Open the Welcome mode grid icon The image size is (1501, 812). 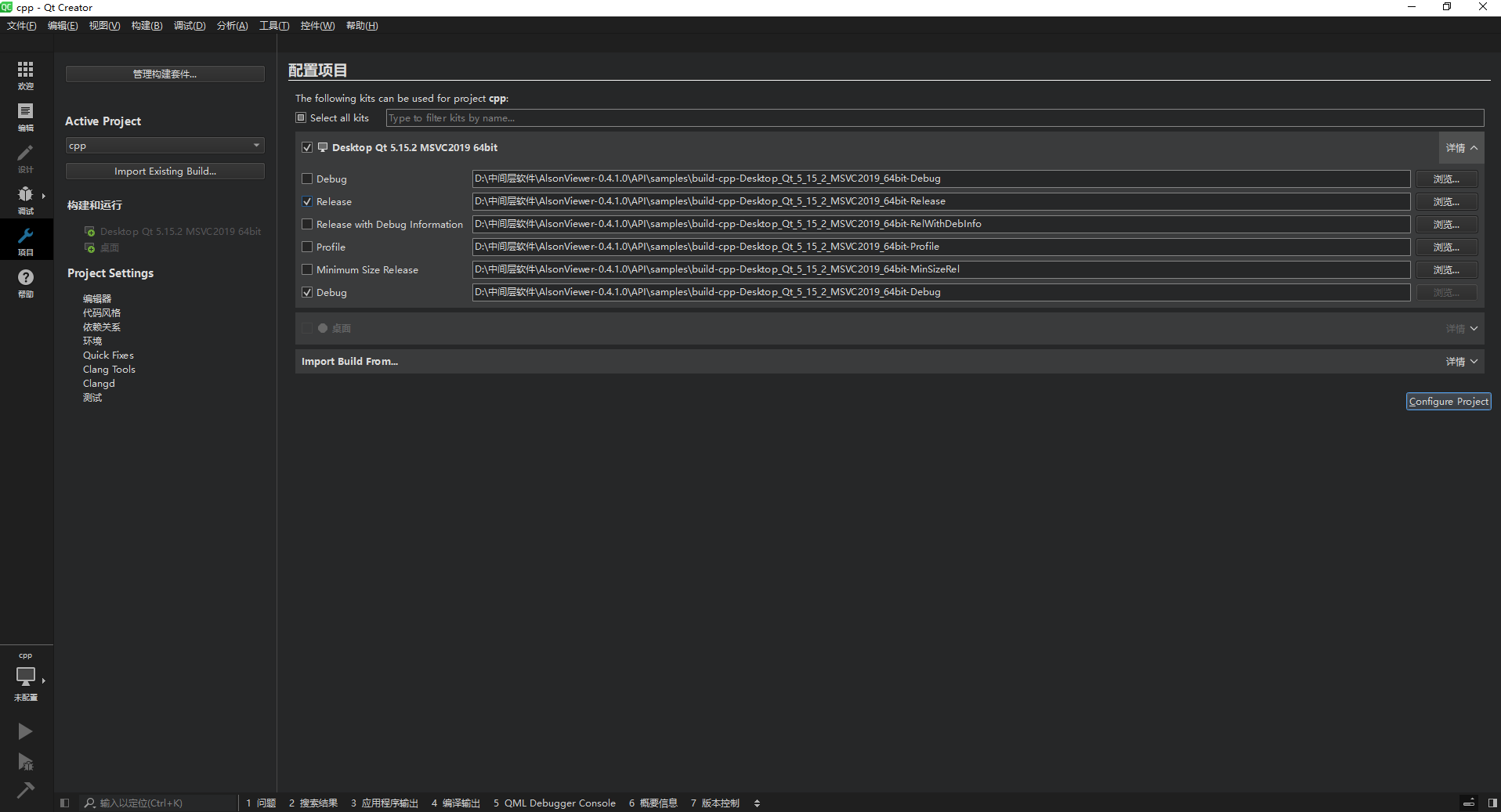click(x=26, y=74)
